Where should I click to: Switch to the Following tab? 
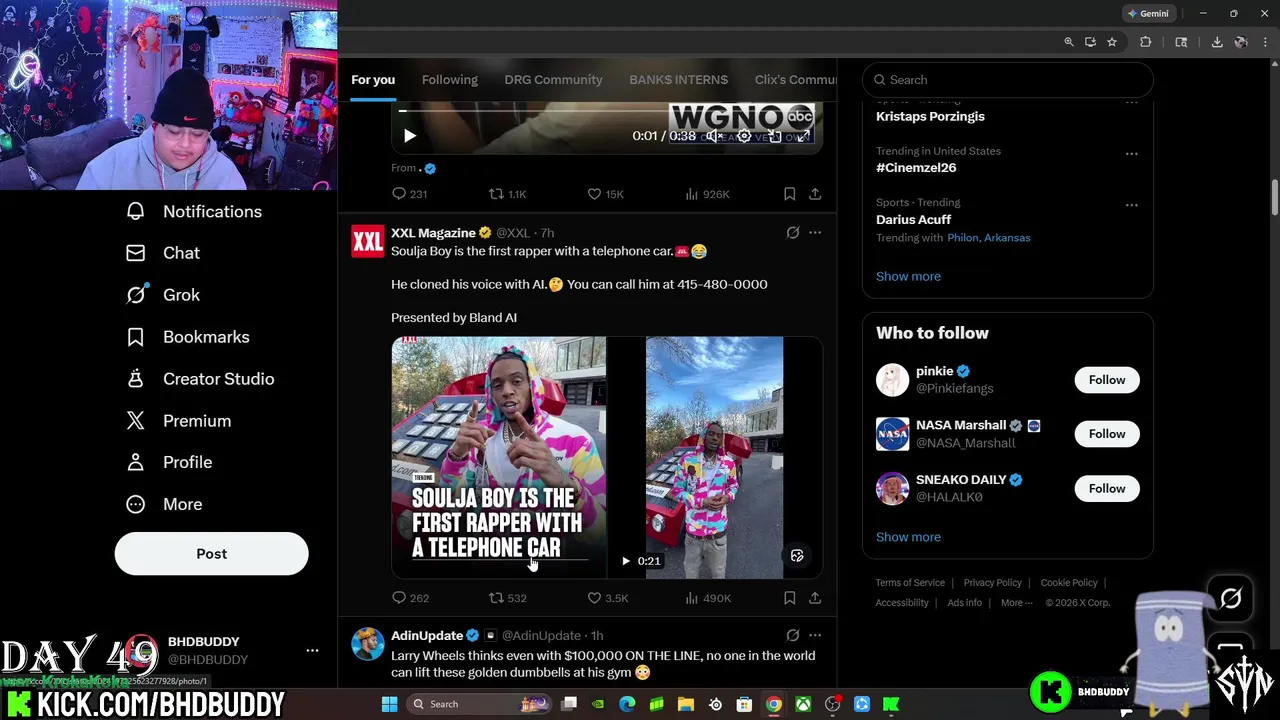(450, 80)
